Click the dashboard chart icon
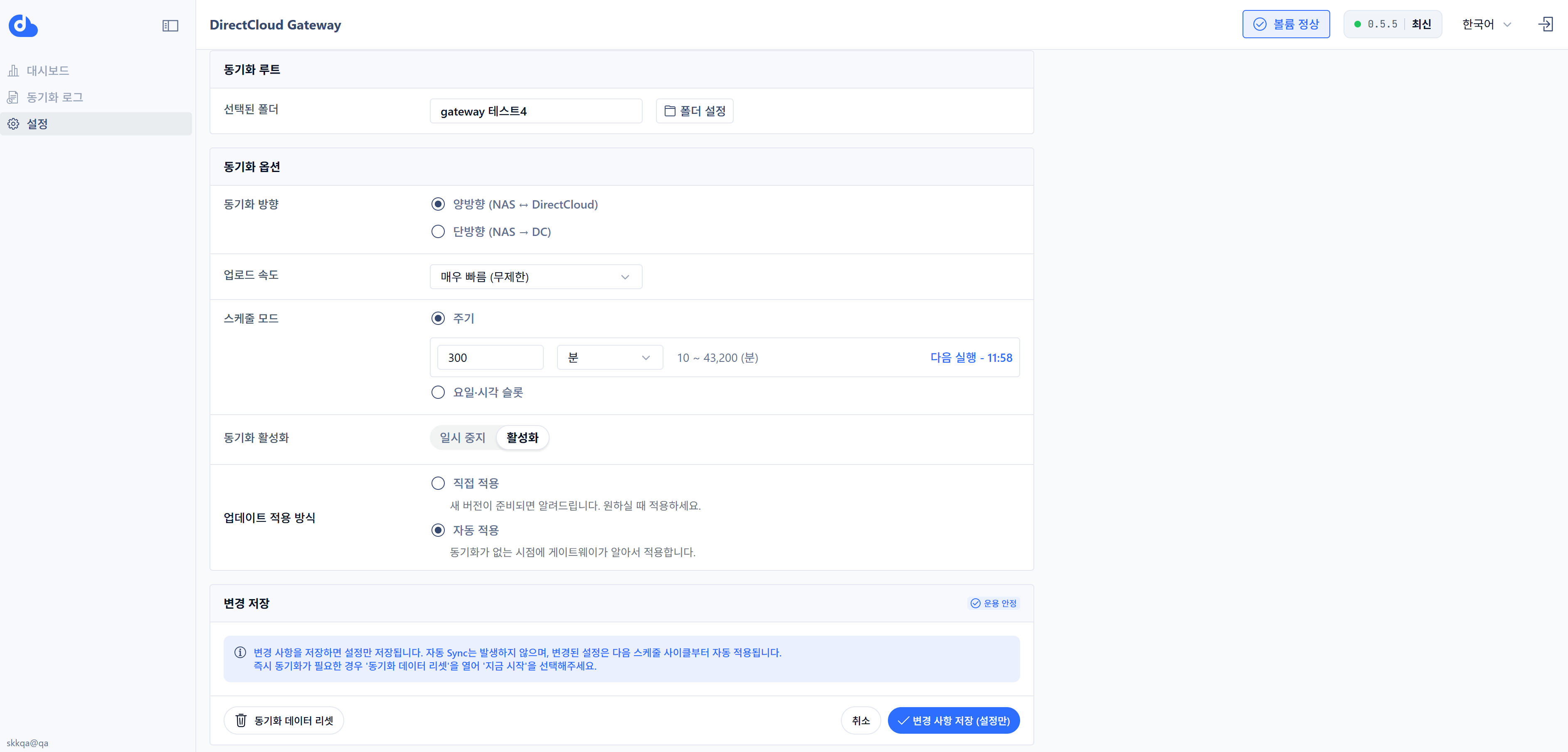 13,71
